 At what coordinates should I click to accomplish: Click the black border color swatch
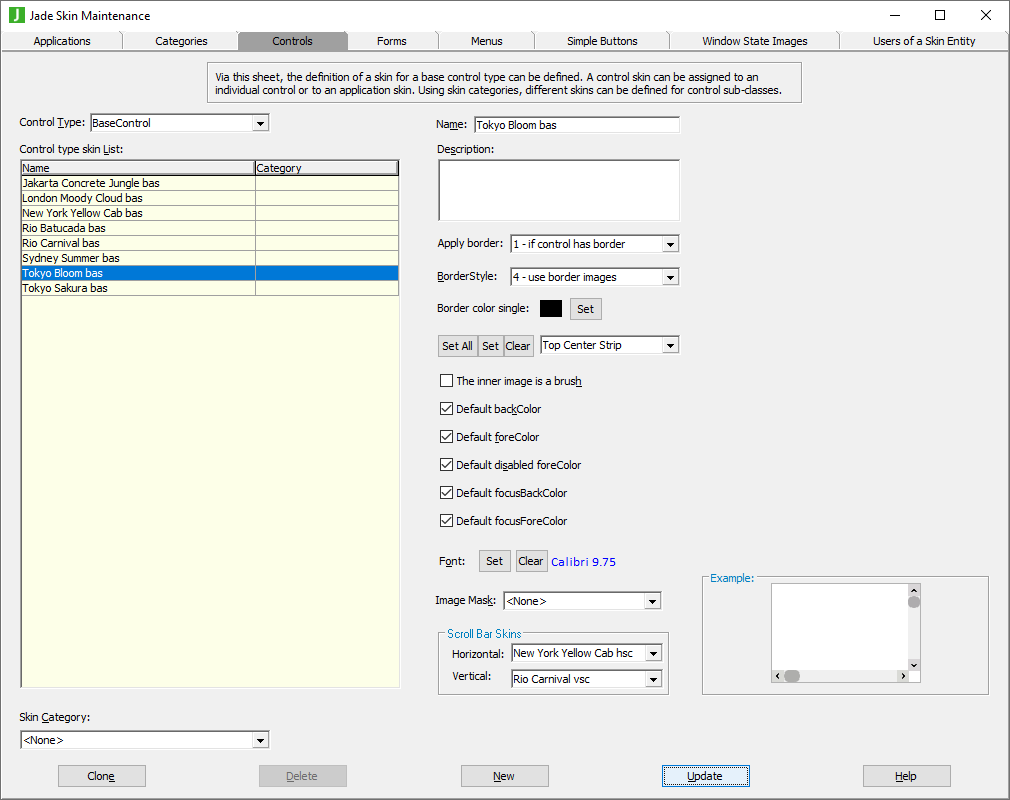coord(550,309)
